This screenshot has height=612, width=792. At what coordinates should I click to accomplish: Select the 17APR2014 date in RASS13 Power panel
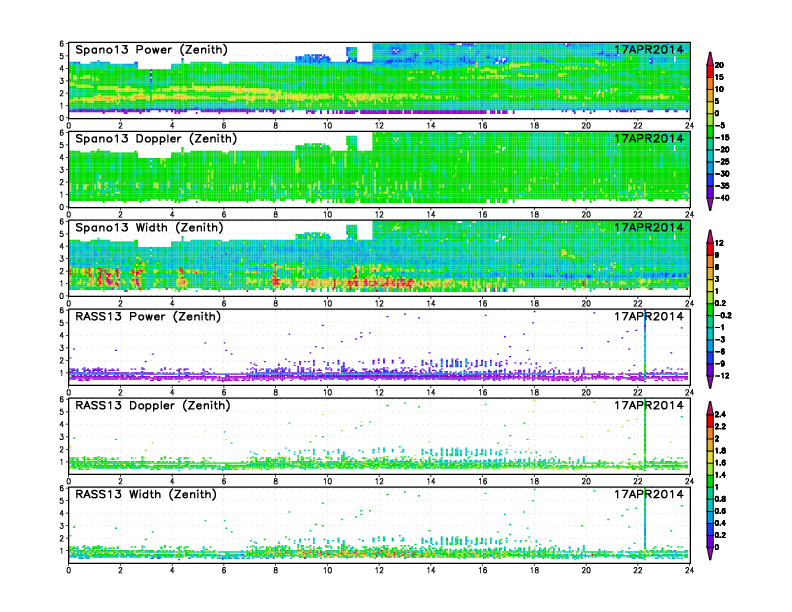[x=649, y=316]
